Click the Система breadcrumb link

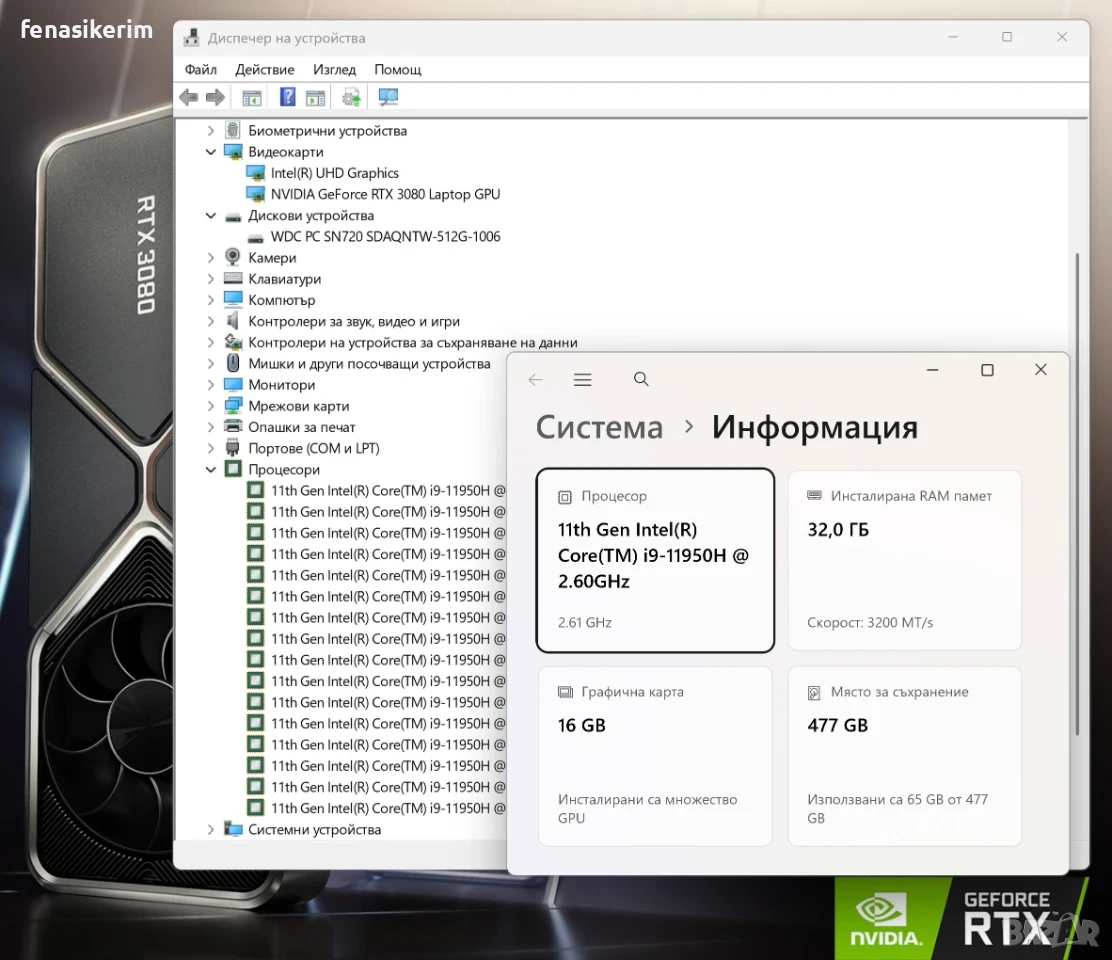point(599,428)
